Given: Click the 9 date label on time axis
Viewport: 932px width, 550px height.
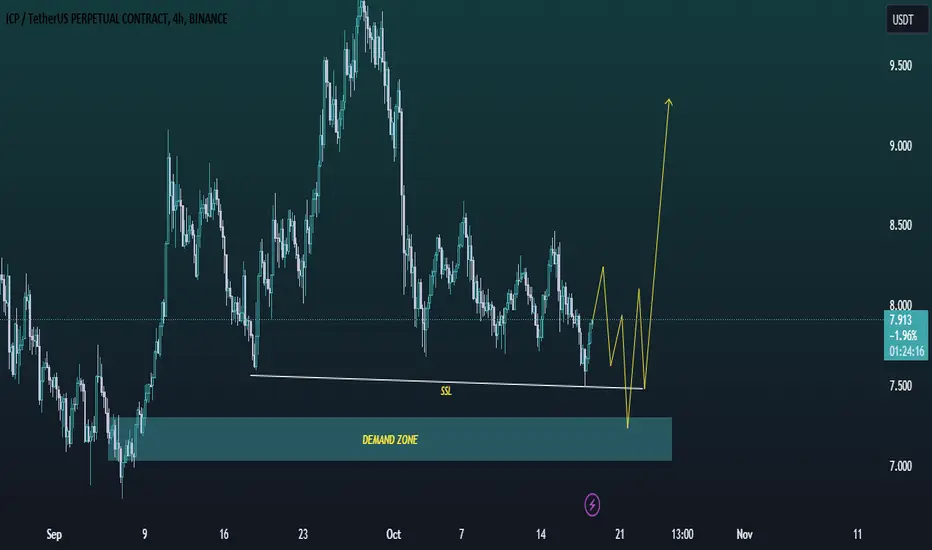Looking at the screenshot, I should pos(144,535).
